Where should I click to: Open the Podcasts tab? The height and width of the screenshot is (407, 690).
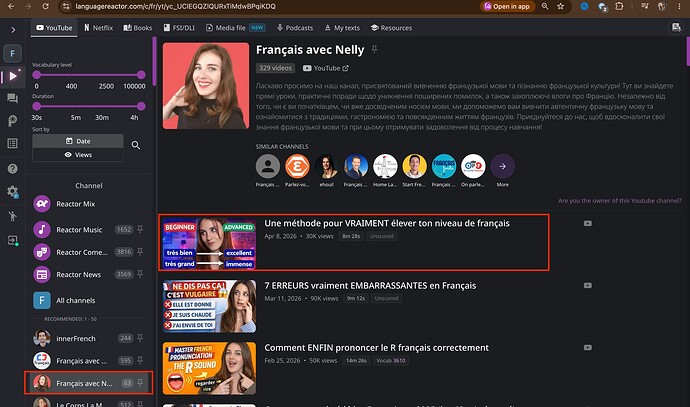click(295, 28)
